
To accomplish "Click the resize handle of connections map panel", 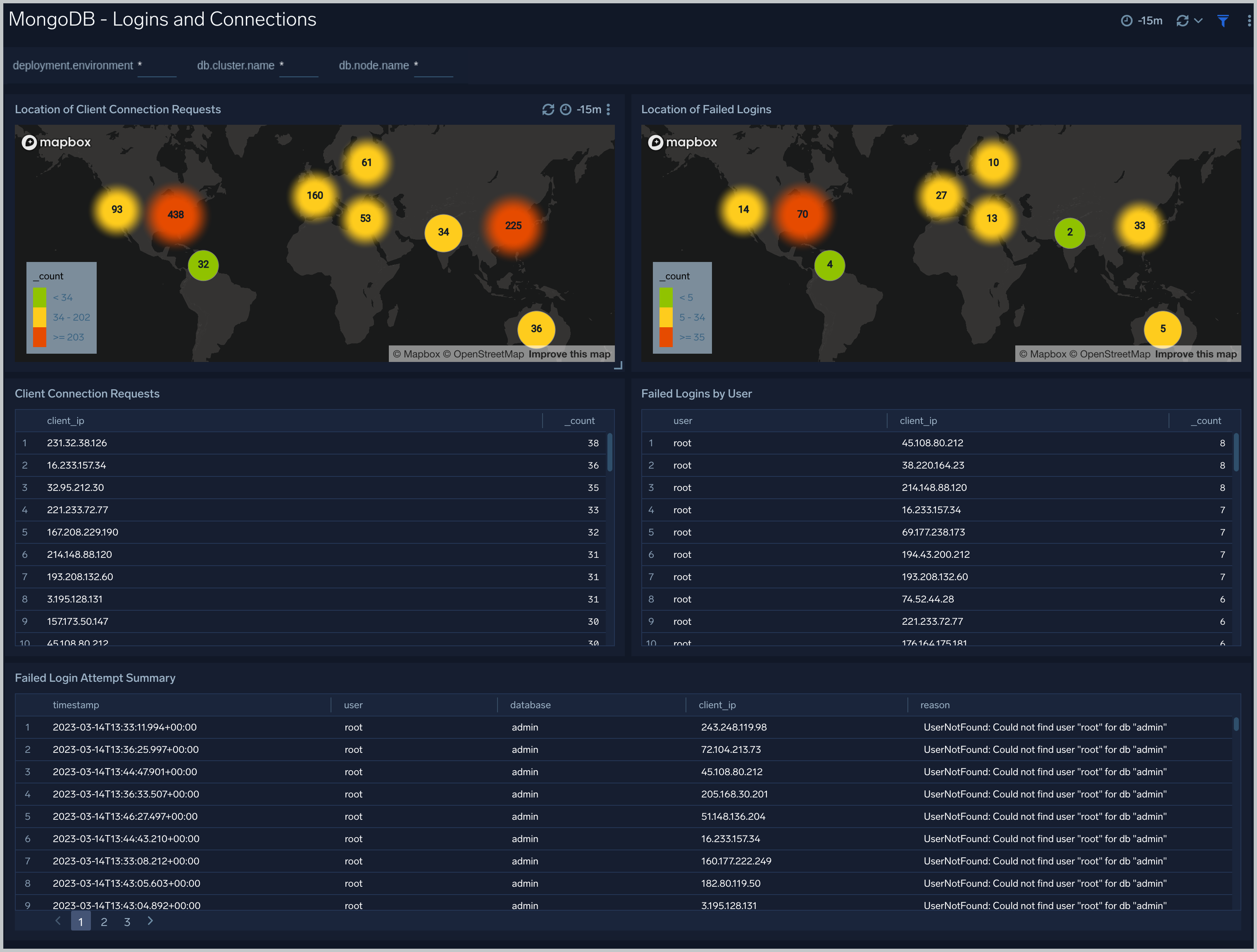I will point(618,365).
